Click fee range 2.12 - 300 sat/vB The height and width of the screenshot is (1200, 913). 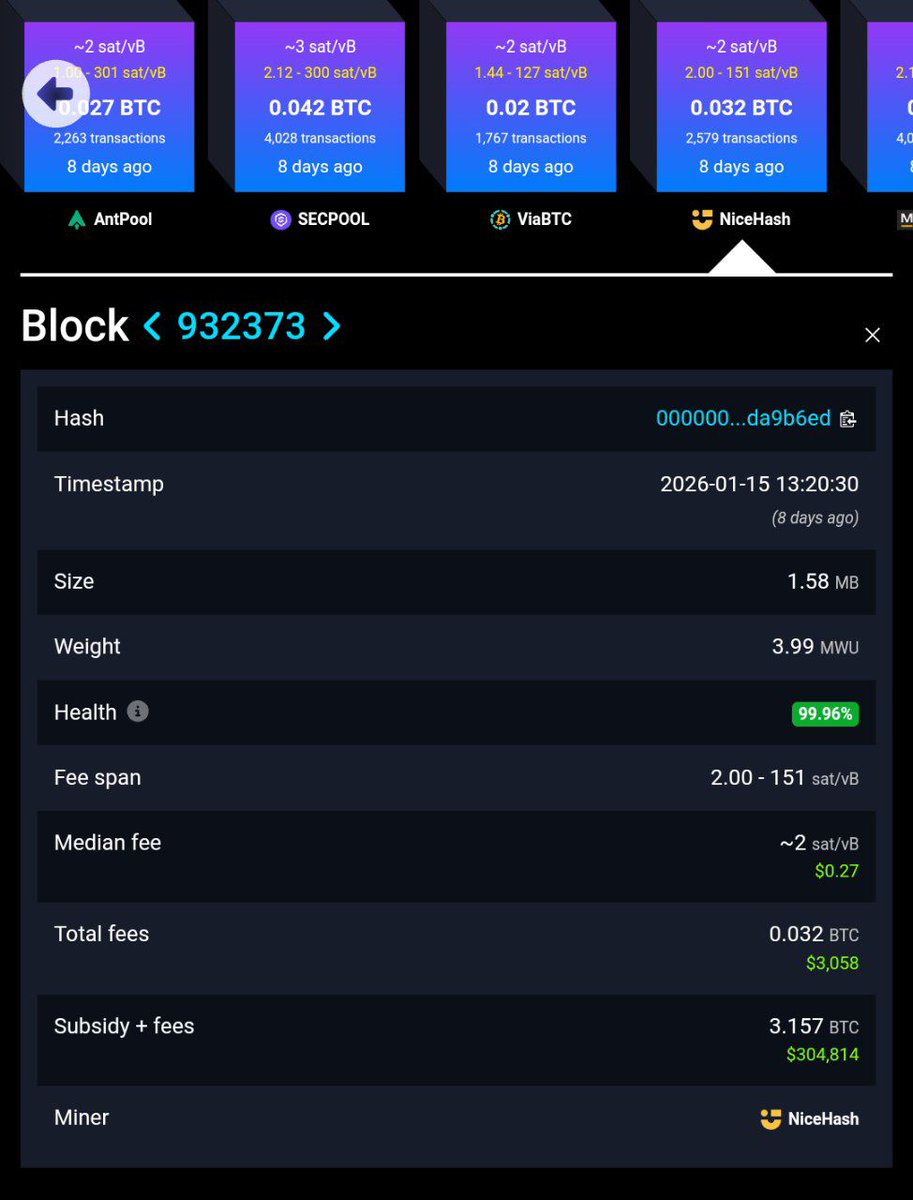(x=320, y=72)
